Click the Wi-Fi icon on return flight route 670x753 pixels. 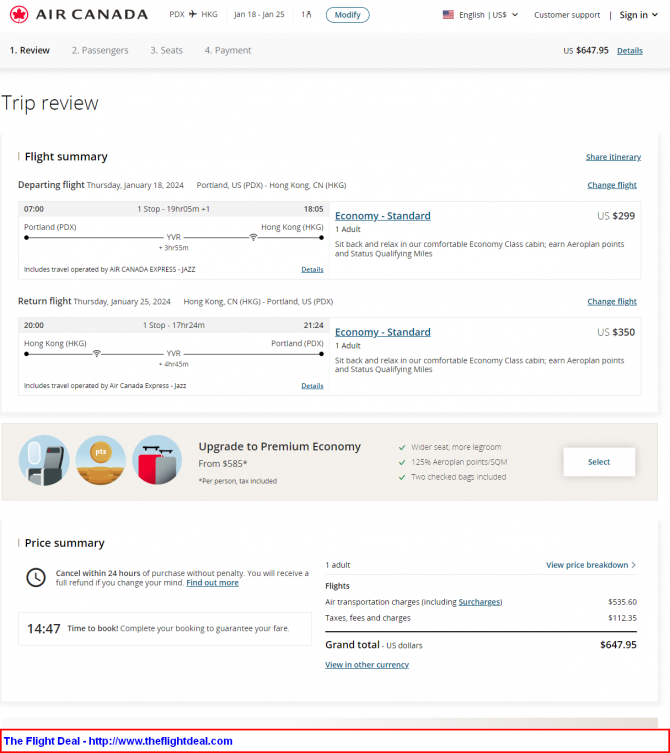(x=97, y=353)
